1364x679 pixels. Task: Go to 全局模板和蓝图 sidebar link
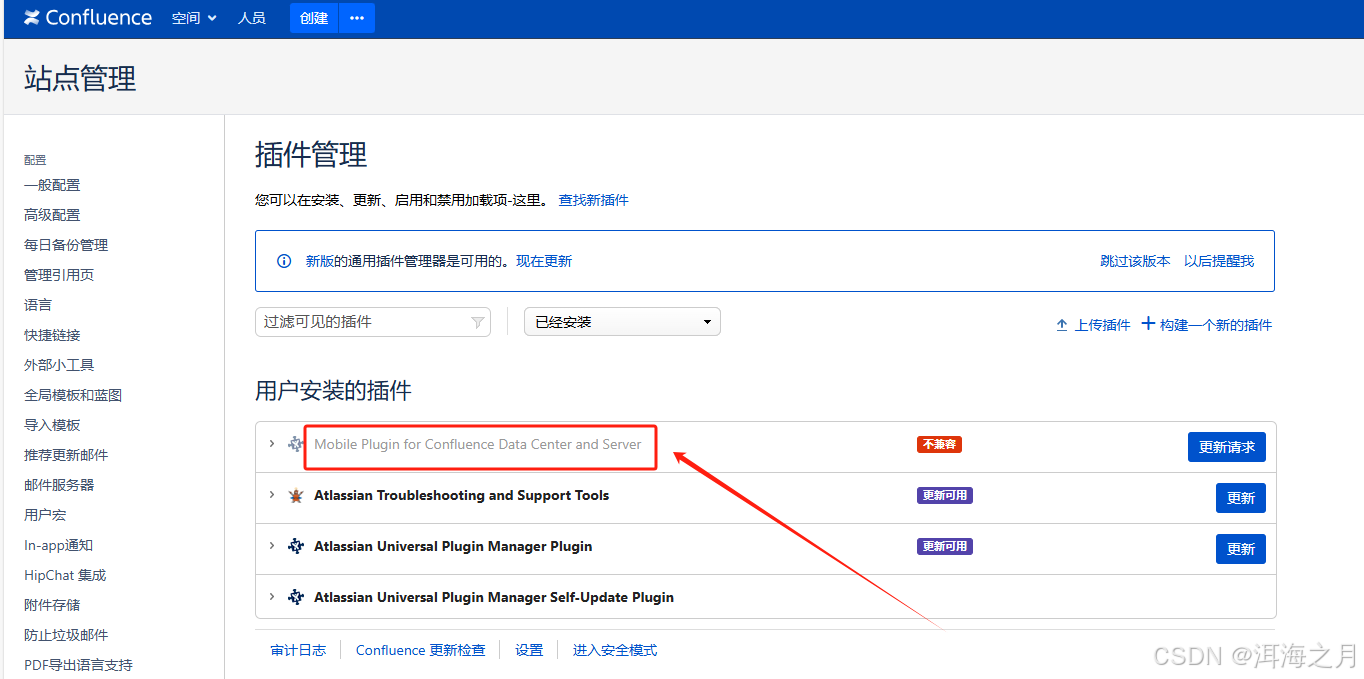coord(73,395)
